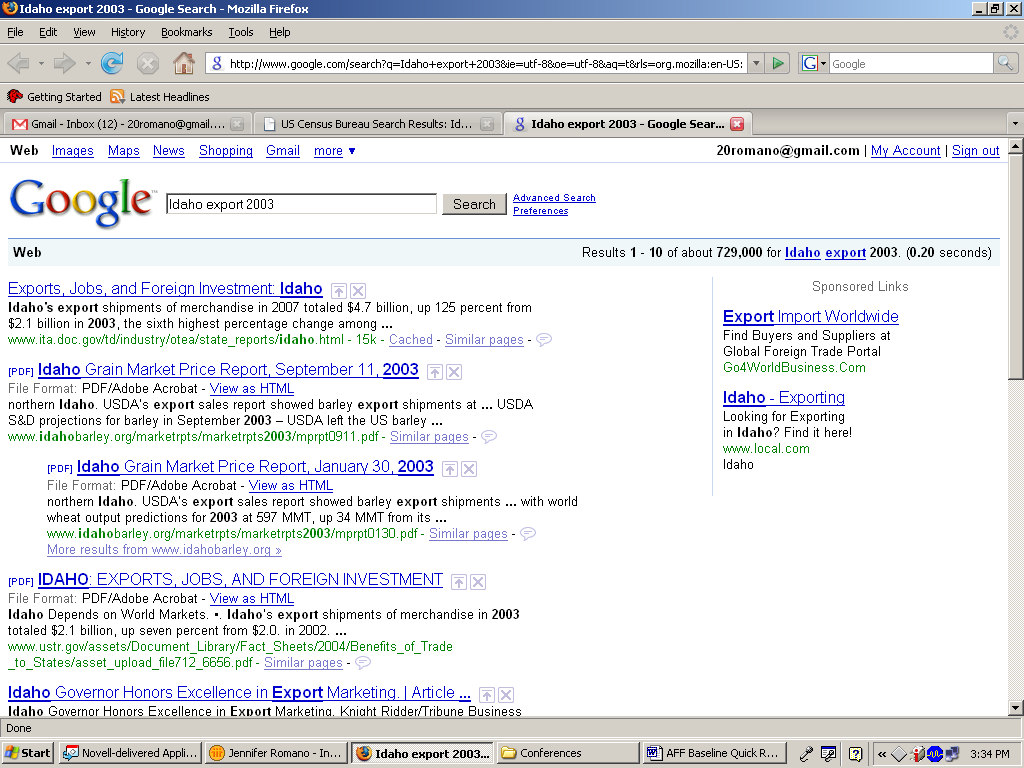Click the vertical scrollbar down arrow
1024x768 pixels.
[x=1015, y=707]
